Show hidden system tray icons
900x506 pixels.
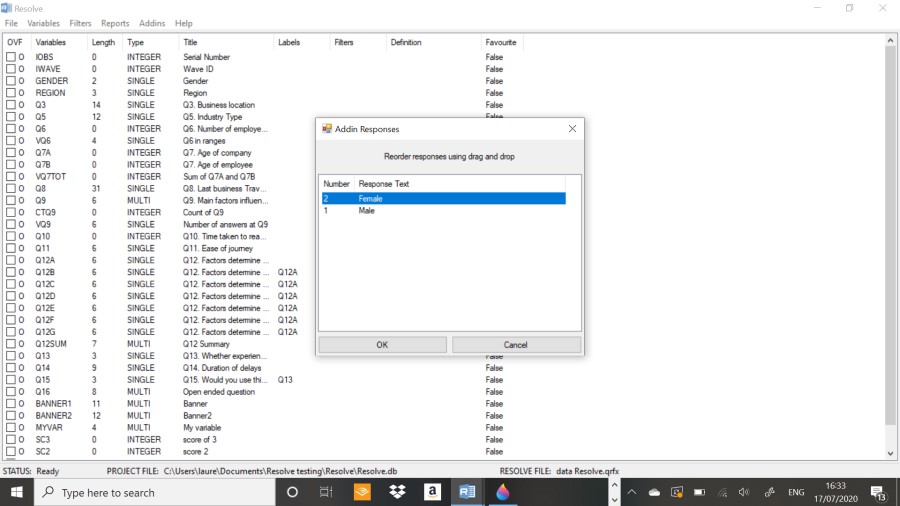[632, 492]
